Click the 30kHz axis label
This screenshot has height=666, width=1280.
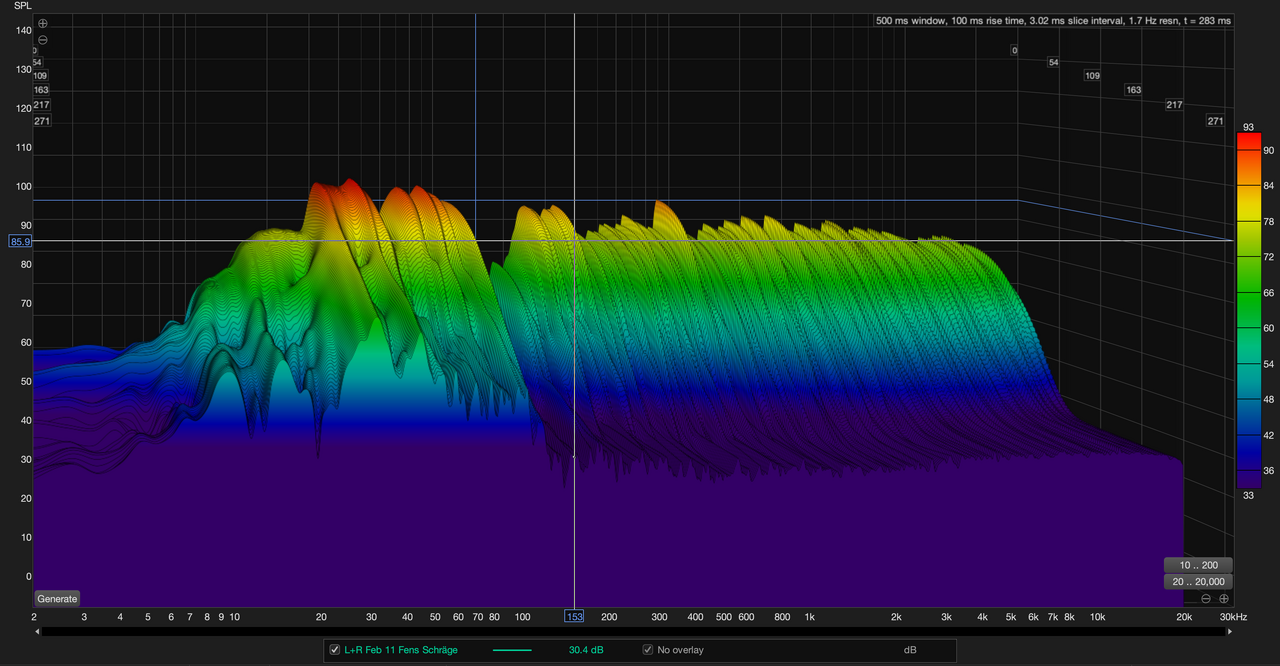[1232, 617]
